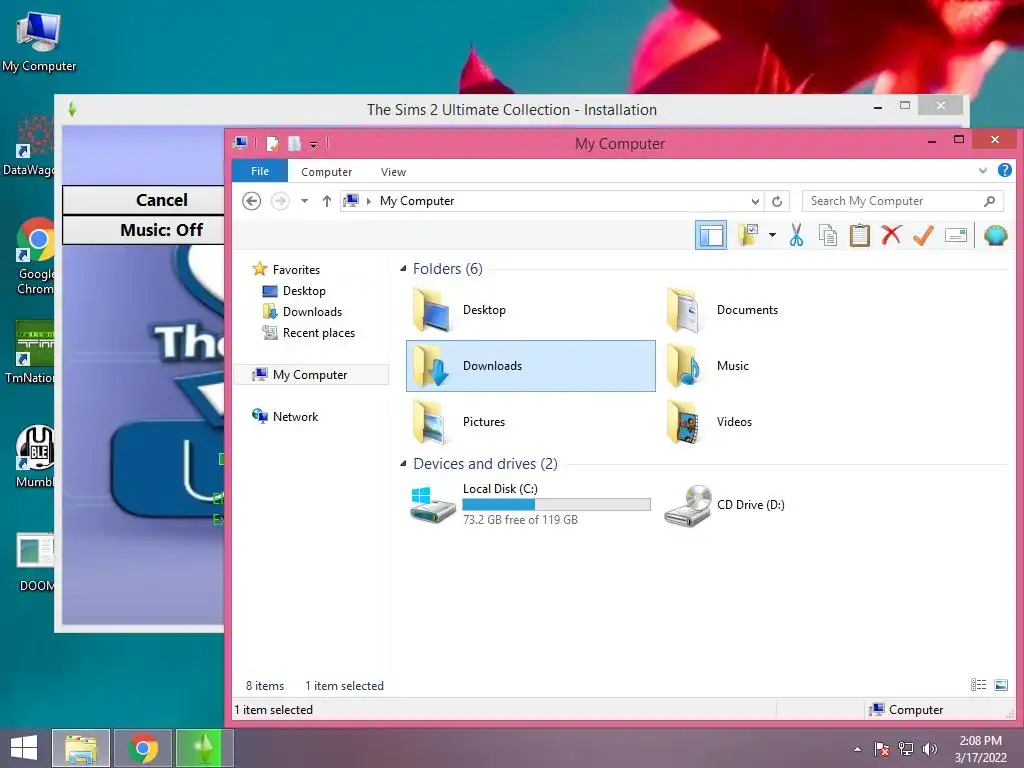Viewport: 1024px width, 768px height.
Task: Open the recent locations dropdown
Action: pyautogui.click(x=304, y=200)
